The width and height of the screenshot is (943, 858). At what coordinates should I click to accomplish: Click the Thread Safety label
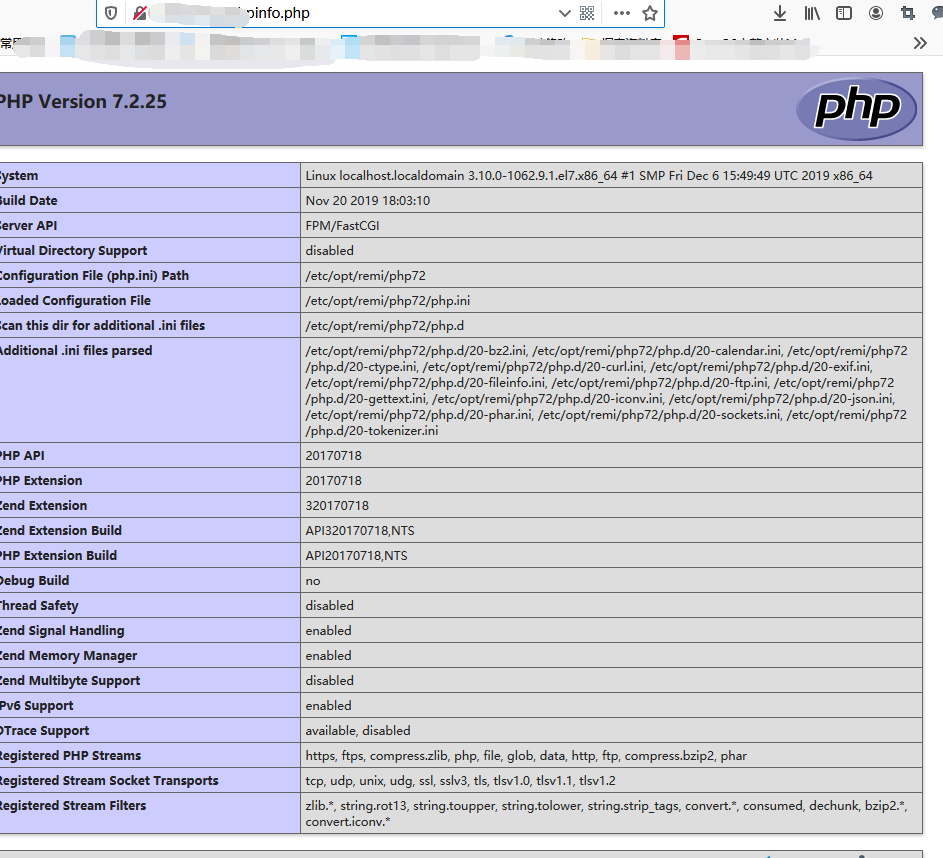point(38,606)
